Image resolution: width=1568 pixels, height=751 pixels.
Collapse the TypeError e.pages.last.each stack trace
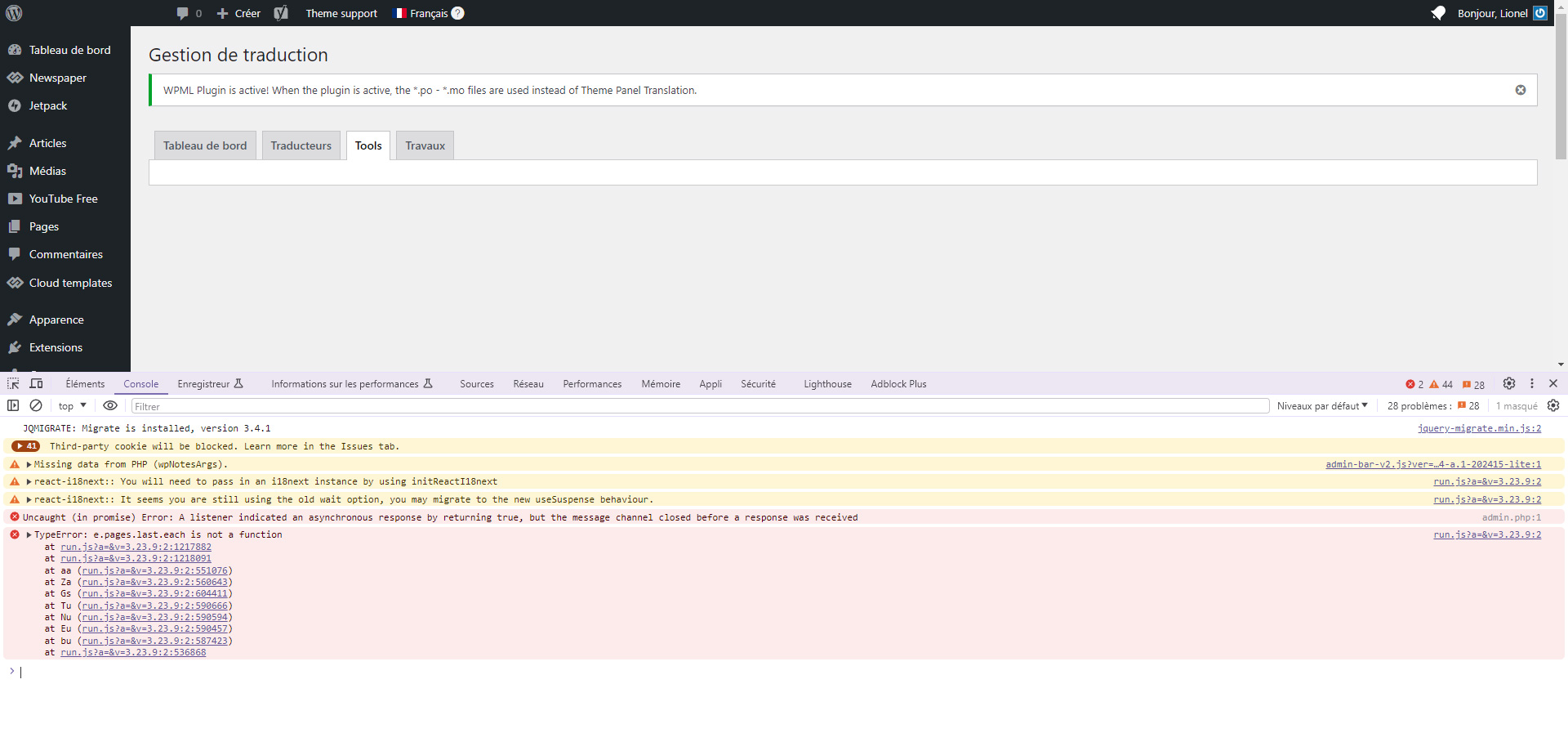pos(29,535)
